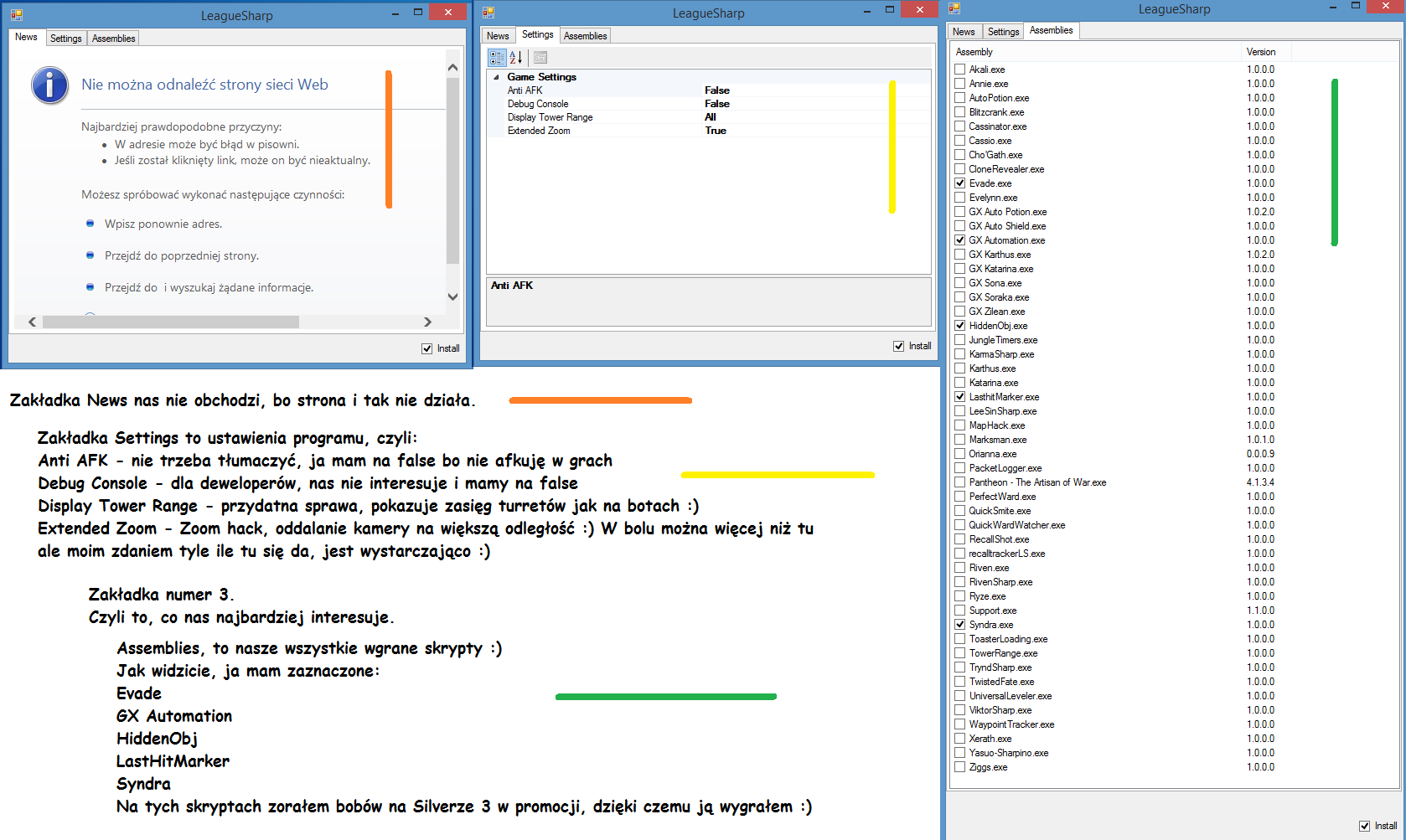Click the horizontal scrollbar thumb on the news page
The height and width of the screenshot is (840, 1406).
tap(171, 322)
